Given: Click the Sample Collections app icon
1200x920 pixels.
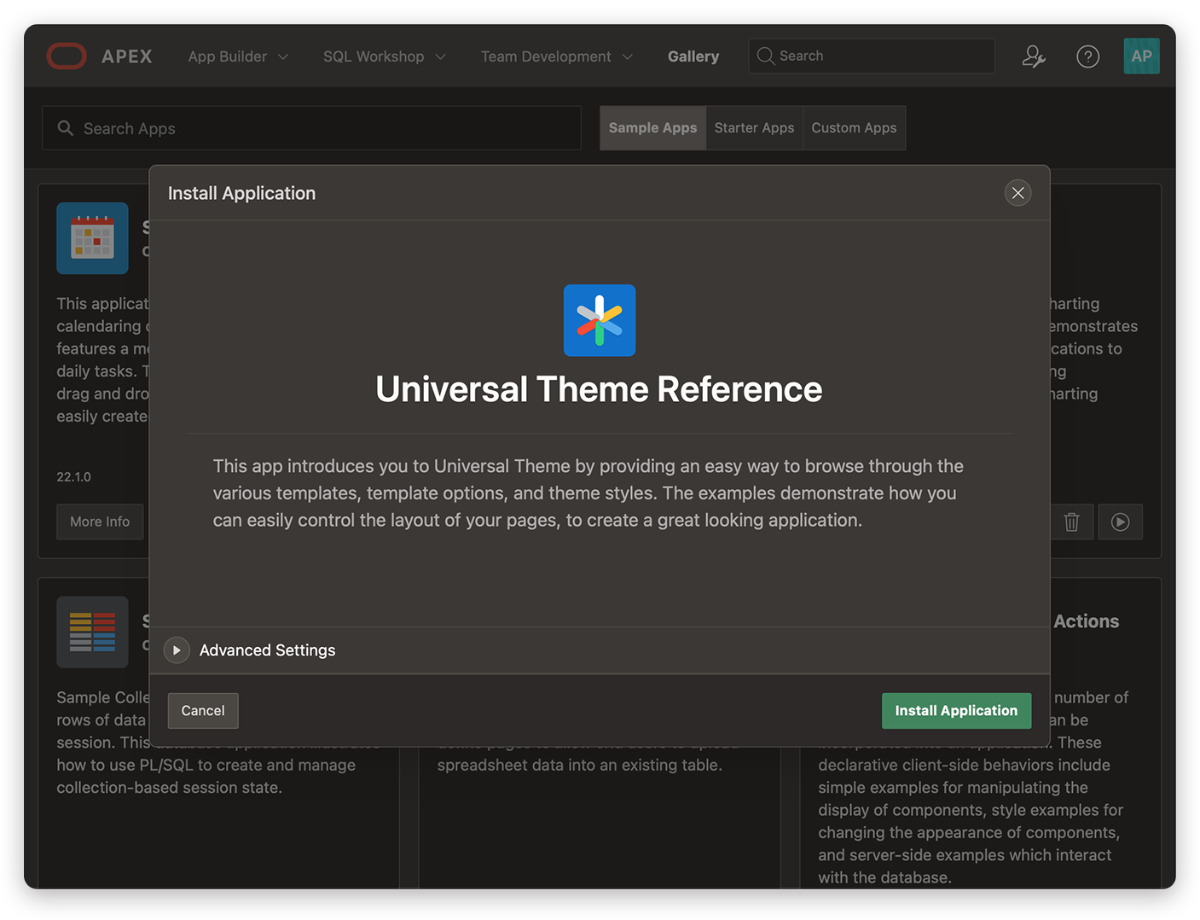Looking at the screenshot, I should click(x=92, y=632).
